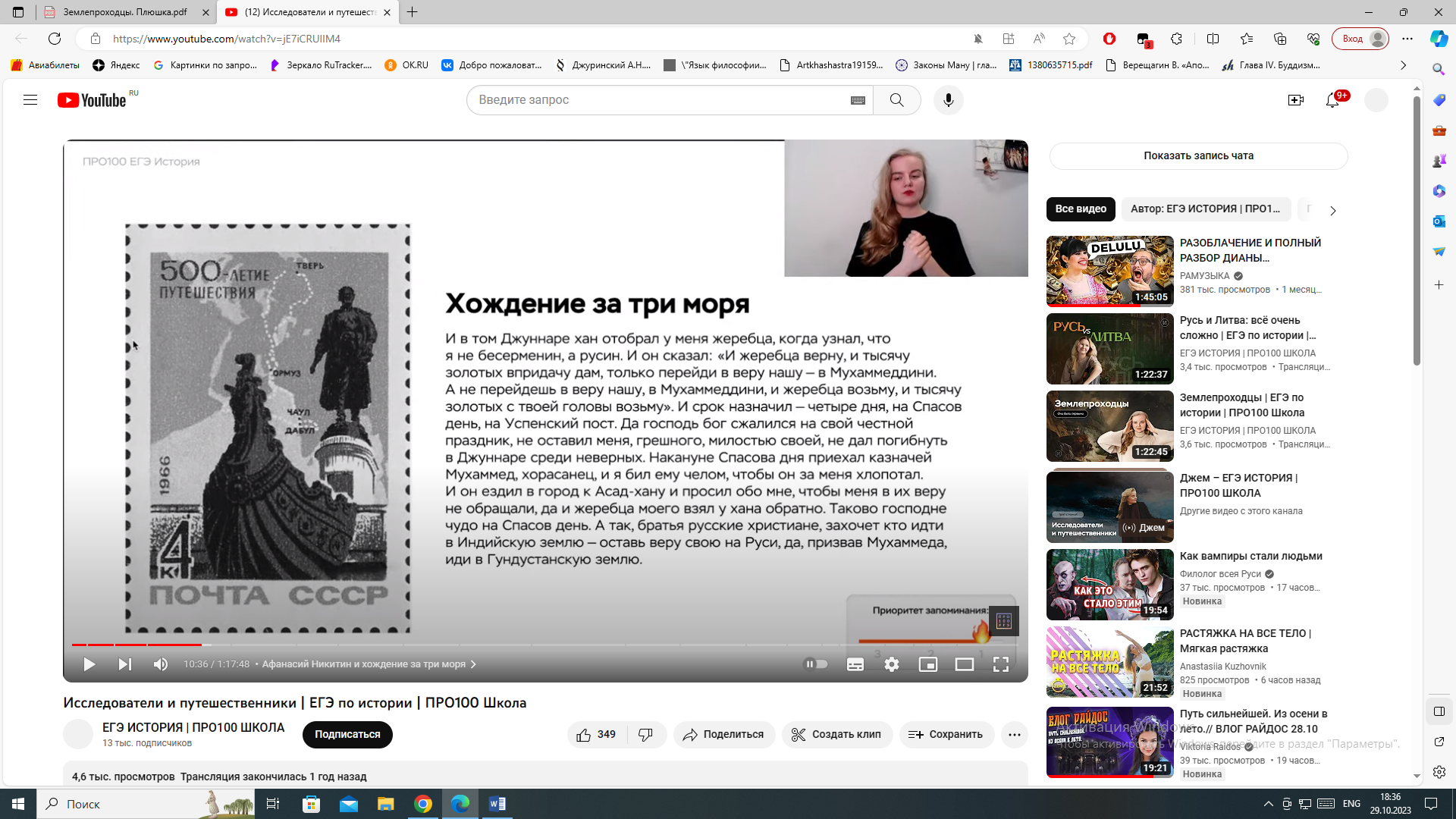Switch input language ENG indicator
Image resolution: width=1456 pixels, height=819 pixels.
point(1351,804)
